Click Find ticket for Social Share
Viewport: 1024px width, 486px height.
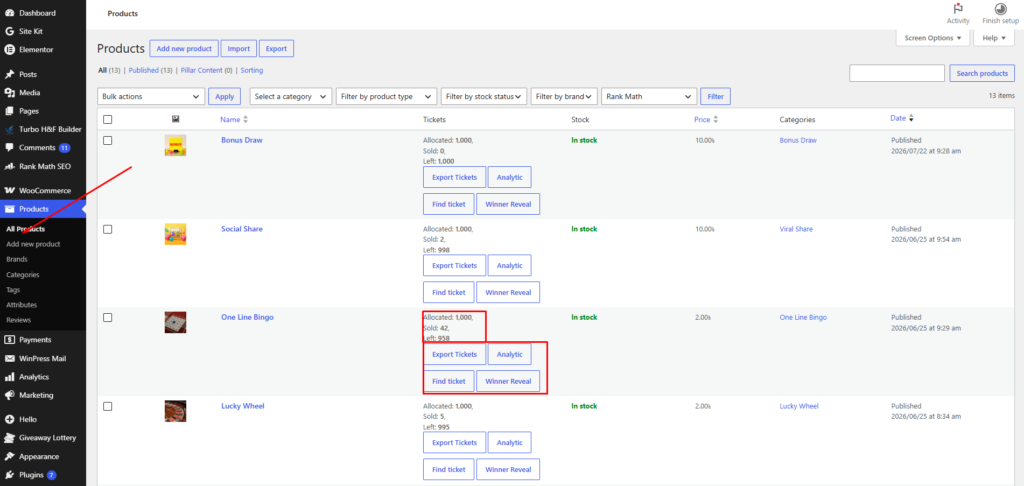pyautogui.click(x=449, y=293)
